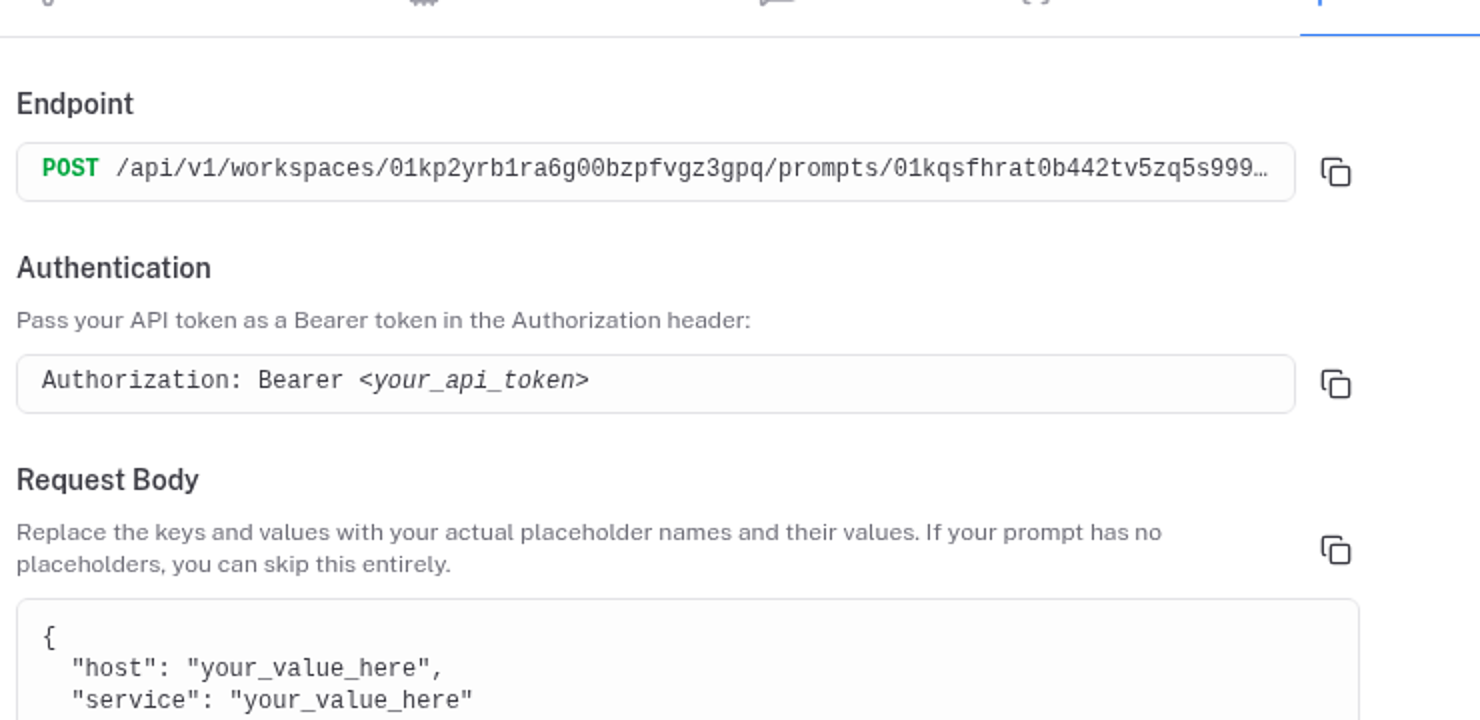The image size is (1480, 720).
Task: Open the speech-bubble tab icon at top
Action: click(777, 2)
